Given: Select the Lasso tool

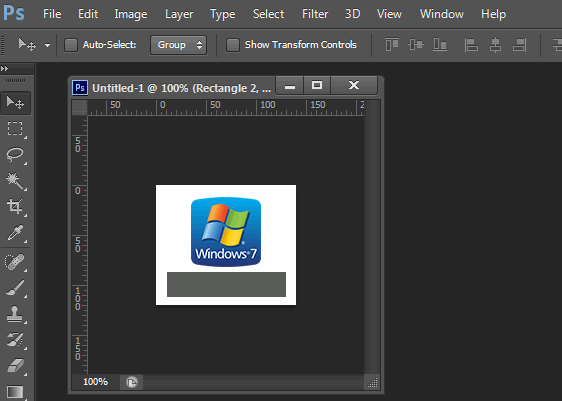Looking at the screenshot, I should point(15,154).
